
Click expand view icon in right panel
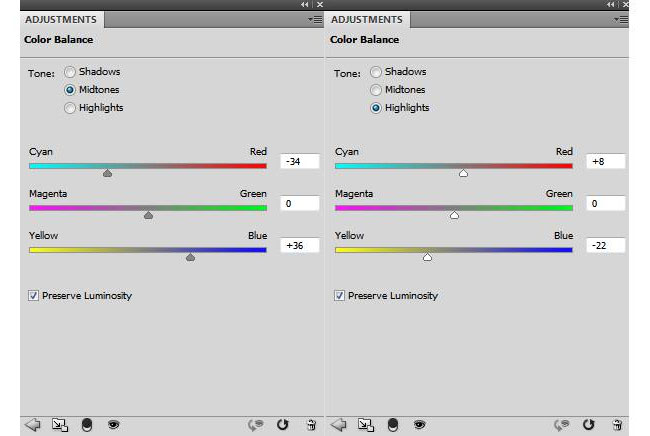tap(366, 425)
